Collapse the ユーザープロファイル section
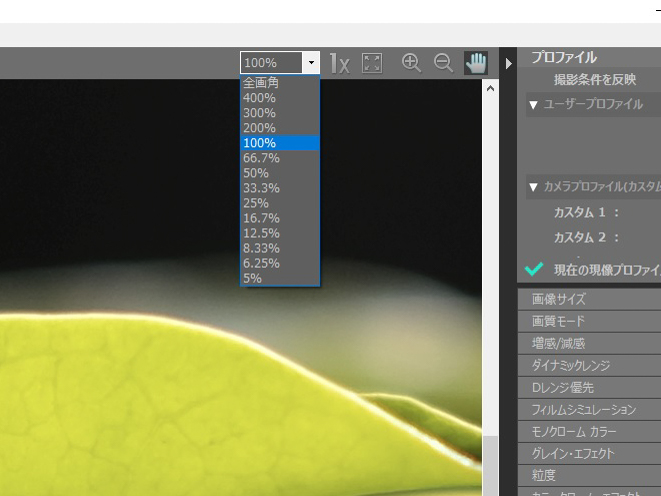The height and width of the screenshot is (496, 661). coord(533,105)
